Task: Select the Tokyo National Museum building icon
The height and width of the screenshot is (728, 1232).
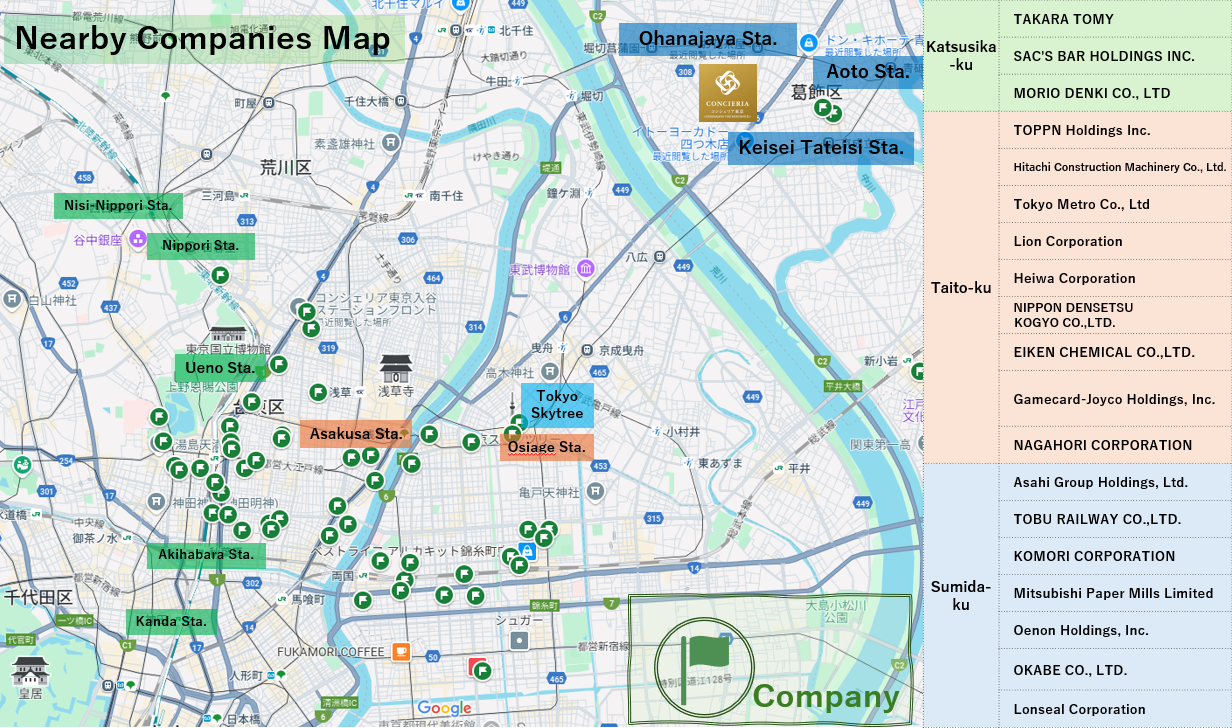Action: (228, 335)
